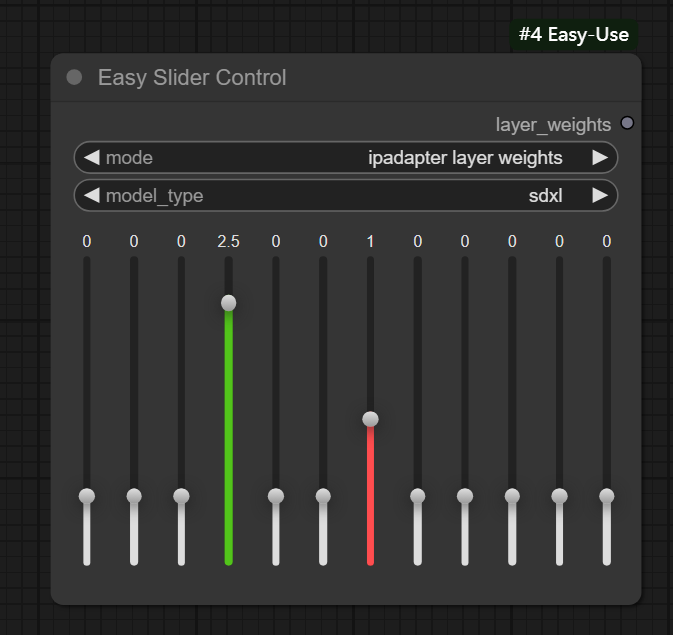673x635 pixels.
Task: Click the right arrow on model_type
Action: click(600, 195)
